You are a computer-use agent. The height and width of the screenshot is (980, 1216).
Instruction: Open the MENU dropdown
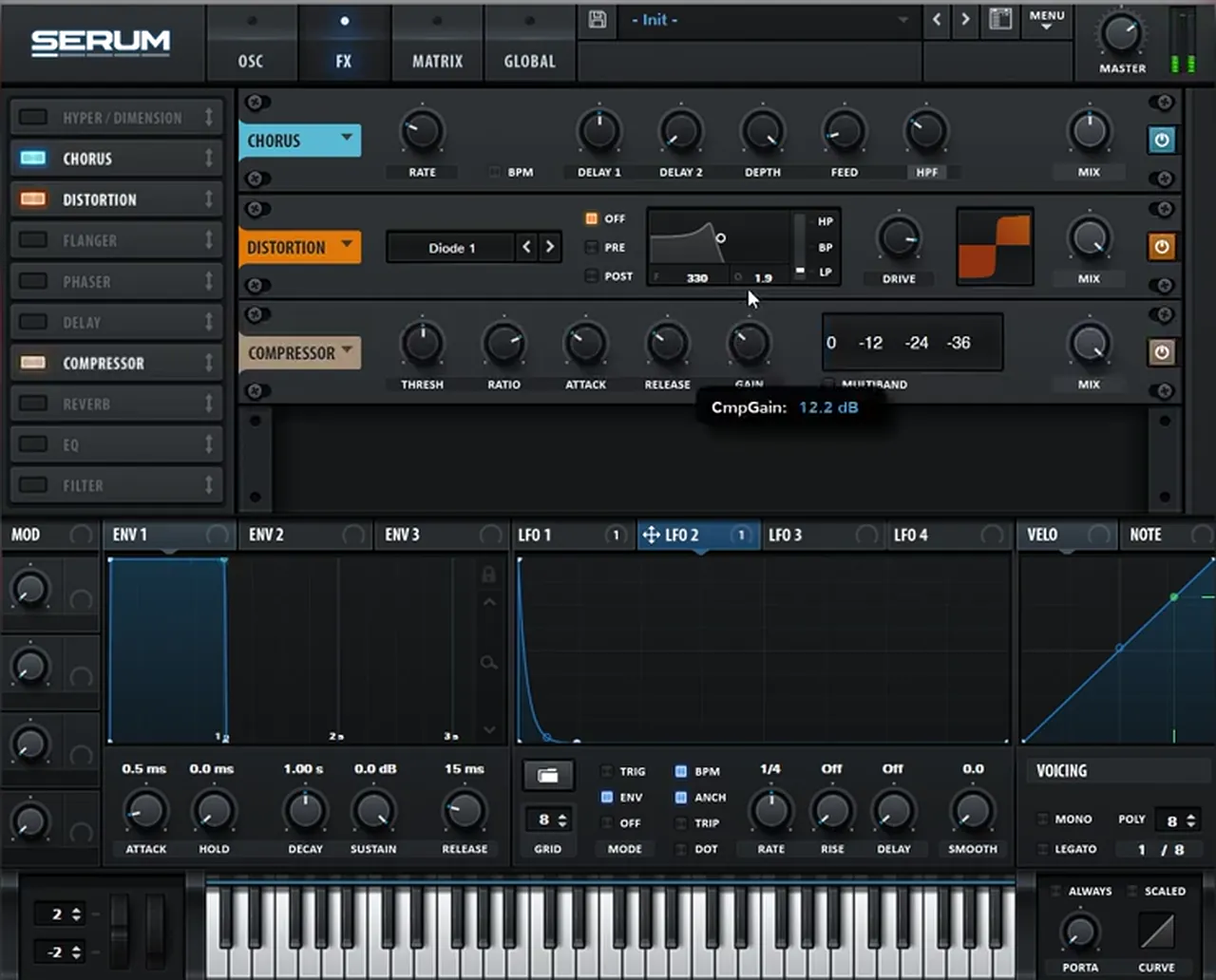pyautogui.click(x=1047, y=20)
